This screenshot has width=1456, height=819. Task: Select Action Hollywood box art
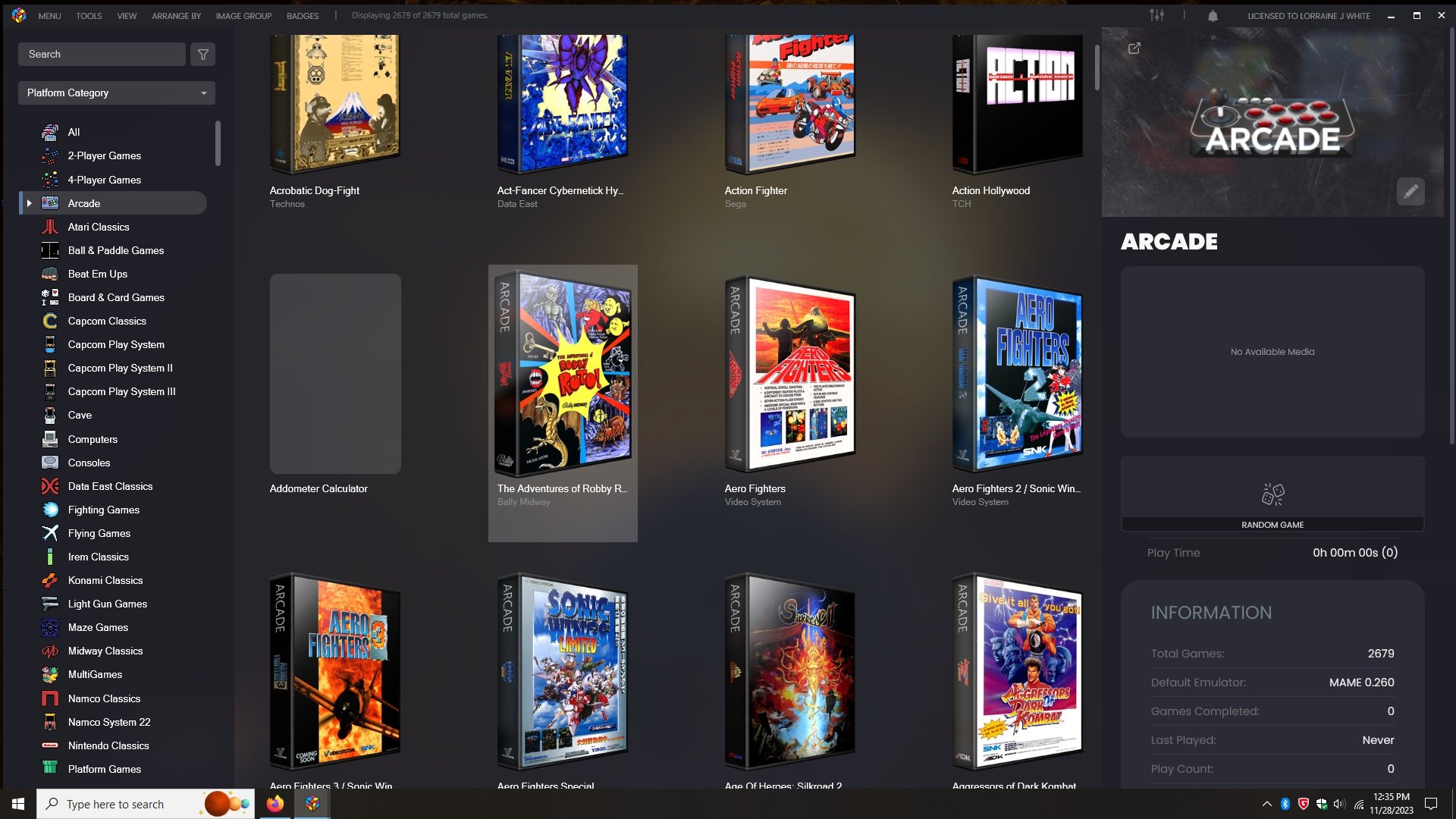tap(1018, 104)
